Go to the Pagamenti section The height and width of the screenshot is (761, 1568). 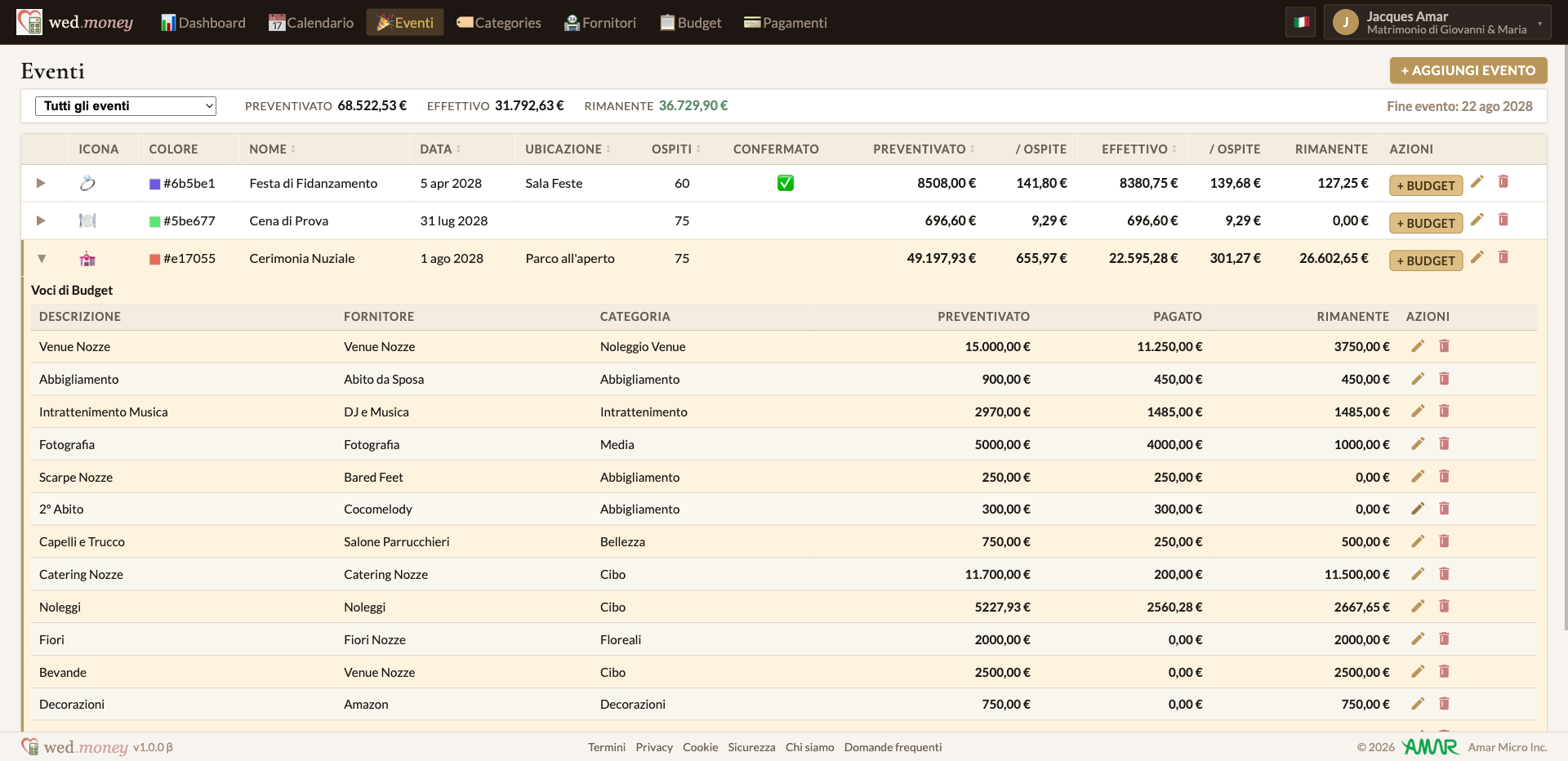786,23
